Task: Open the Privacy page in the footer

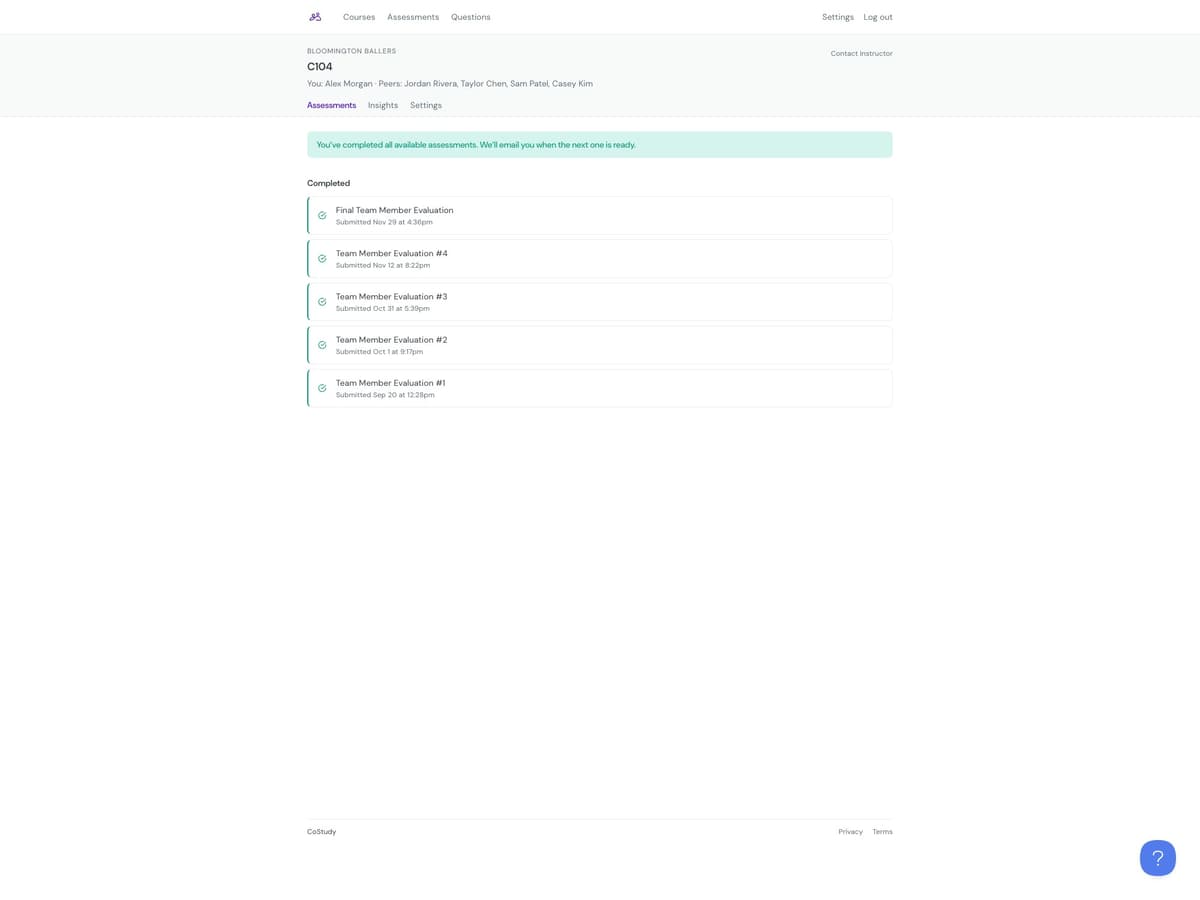Action: tap(850, 831)
